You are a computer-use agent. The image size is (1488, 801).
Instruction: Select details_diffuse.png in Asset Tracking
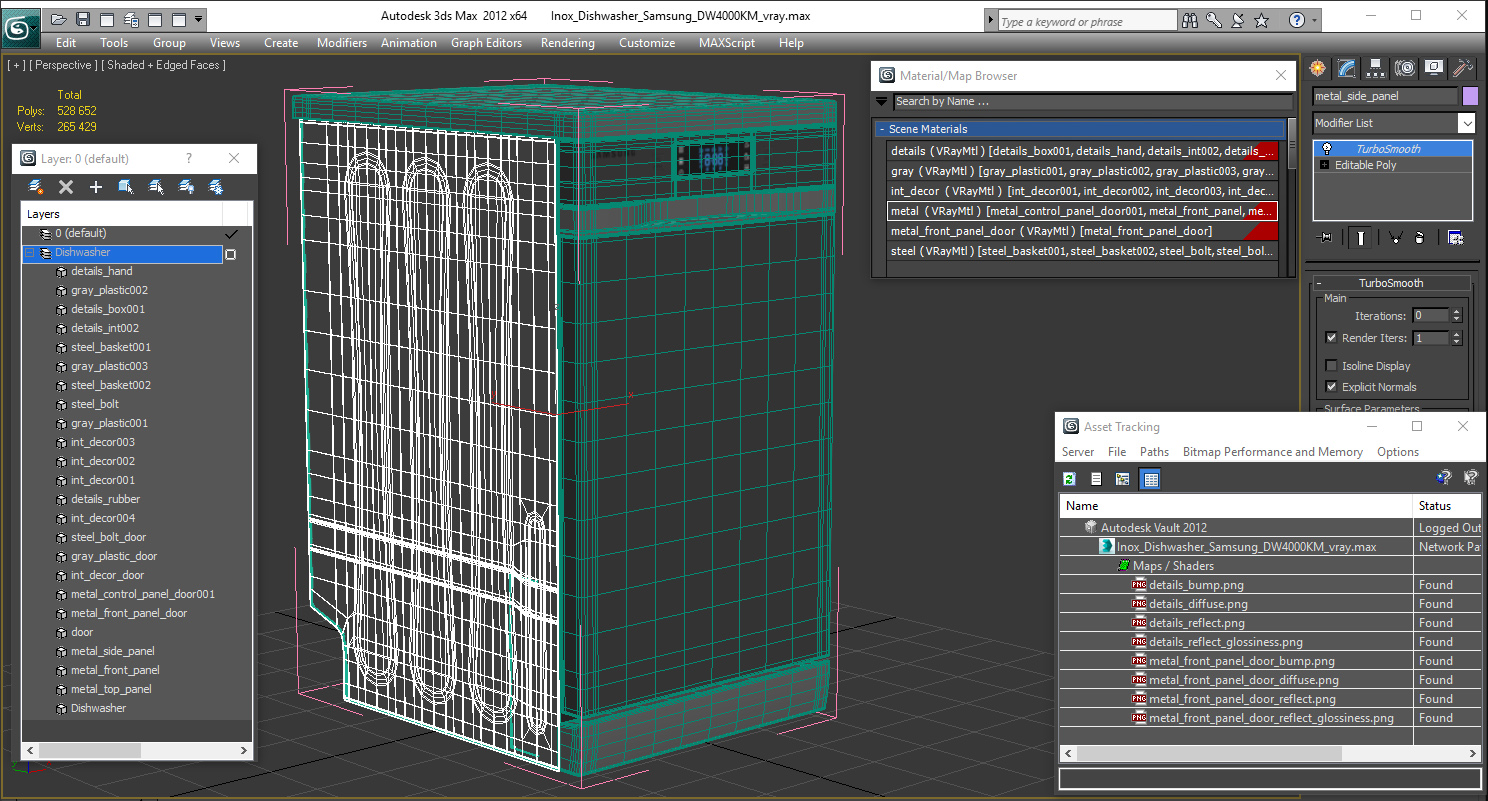pyautogui.click(x=1198, y=604)
